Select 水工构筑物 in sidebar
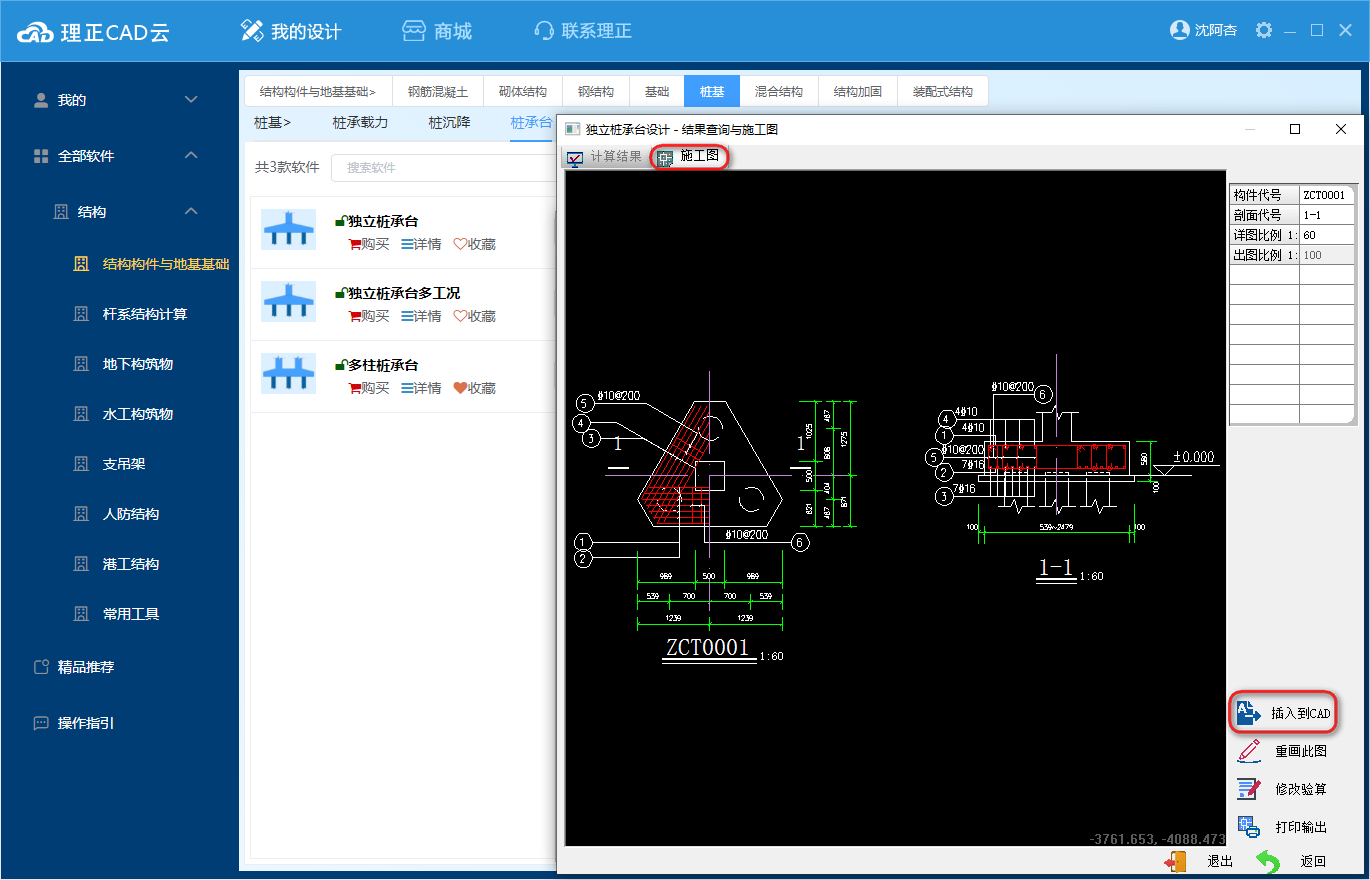 (x=138, y=414)
